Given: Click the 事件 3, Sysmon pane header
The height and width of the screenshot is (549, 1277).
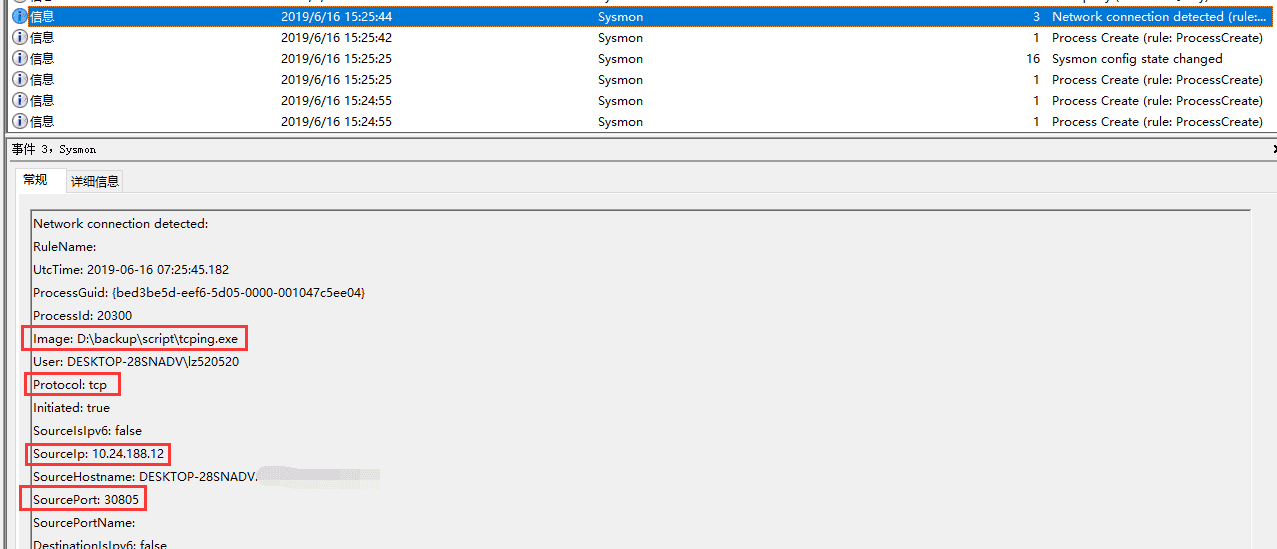Looking at the screenshot, I should click(54, 149).
